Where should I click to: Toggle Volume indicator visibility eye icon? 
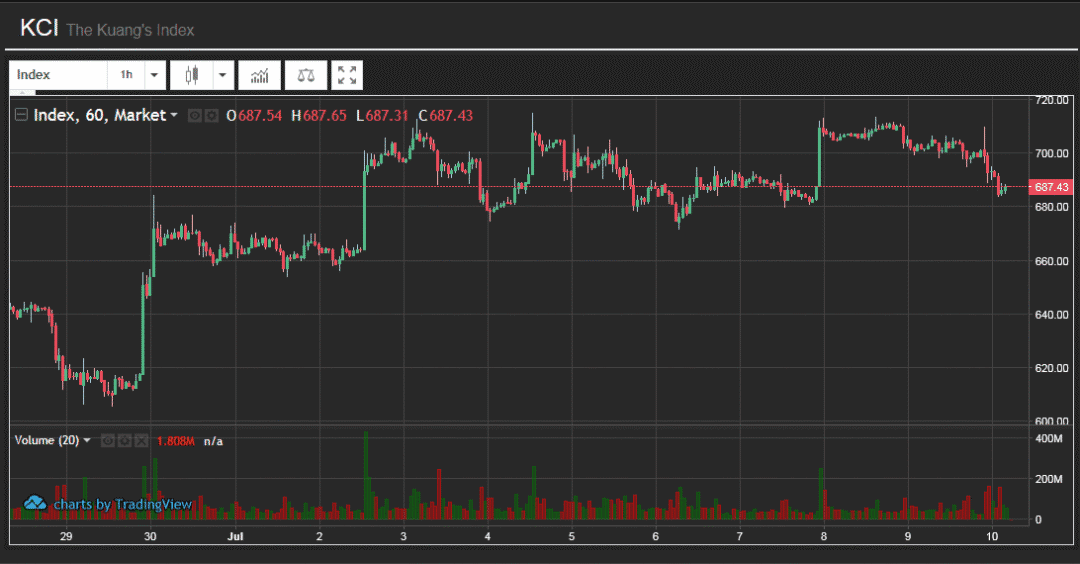pos(107,441)
